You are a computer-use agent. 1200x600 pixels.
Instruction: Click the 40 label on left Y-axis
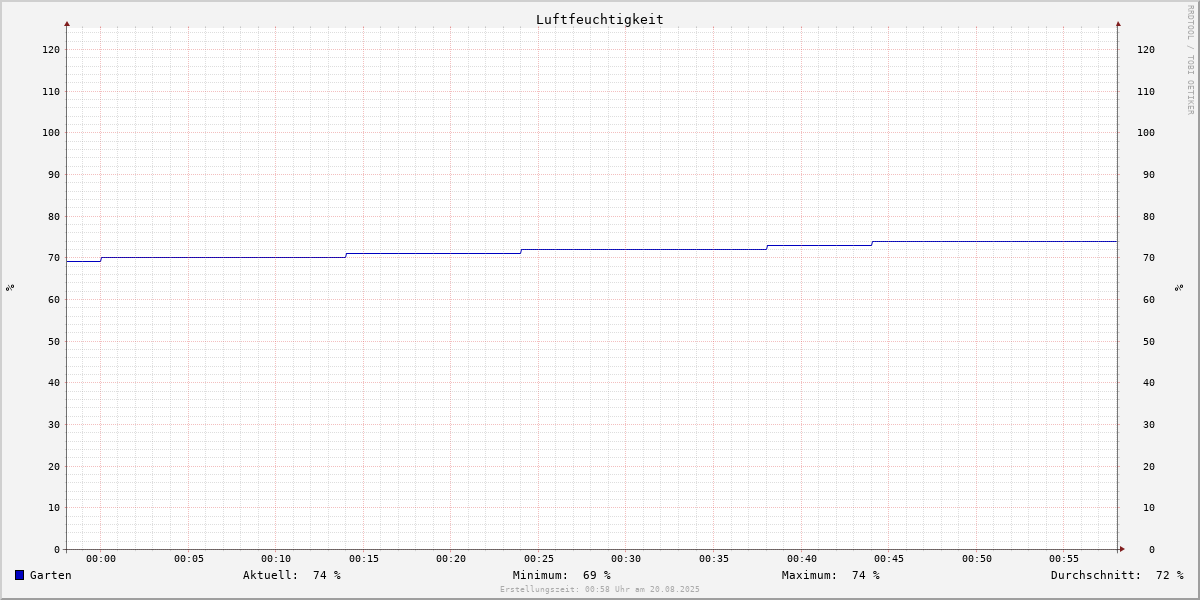coord(54,382)
